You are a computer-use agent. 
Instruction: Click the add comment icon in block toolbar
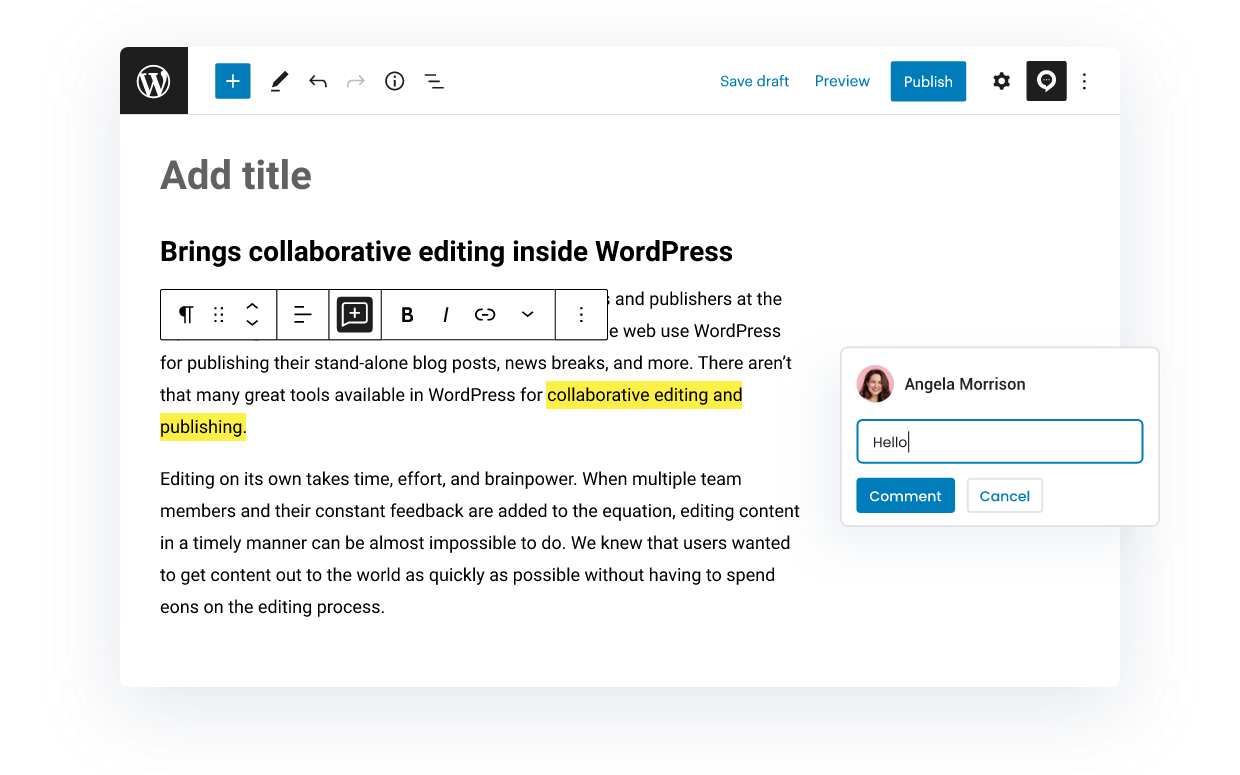[355, 315]
